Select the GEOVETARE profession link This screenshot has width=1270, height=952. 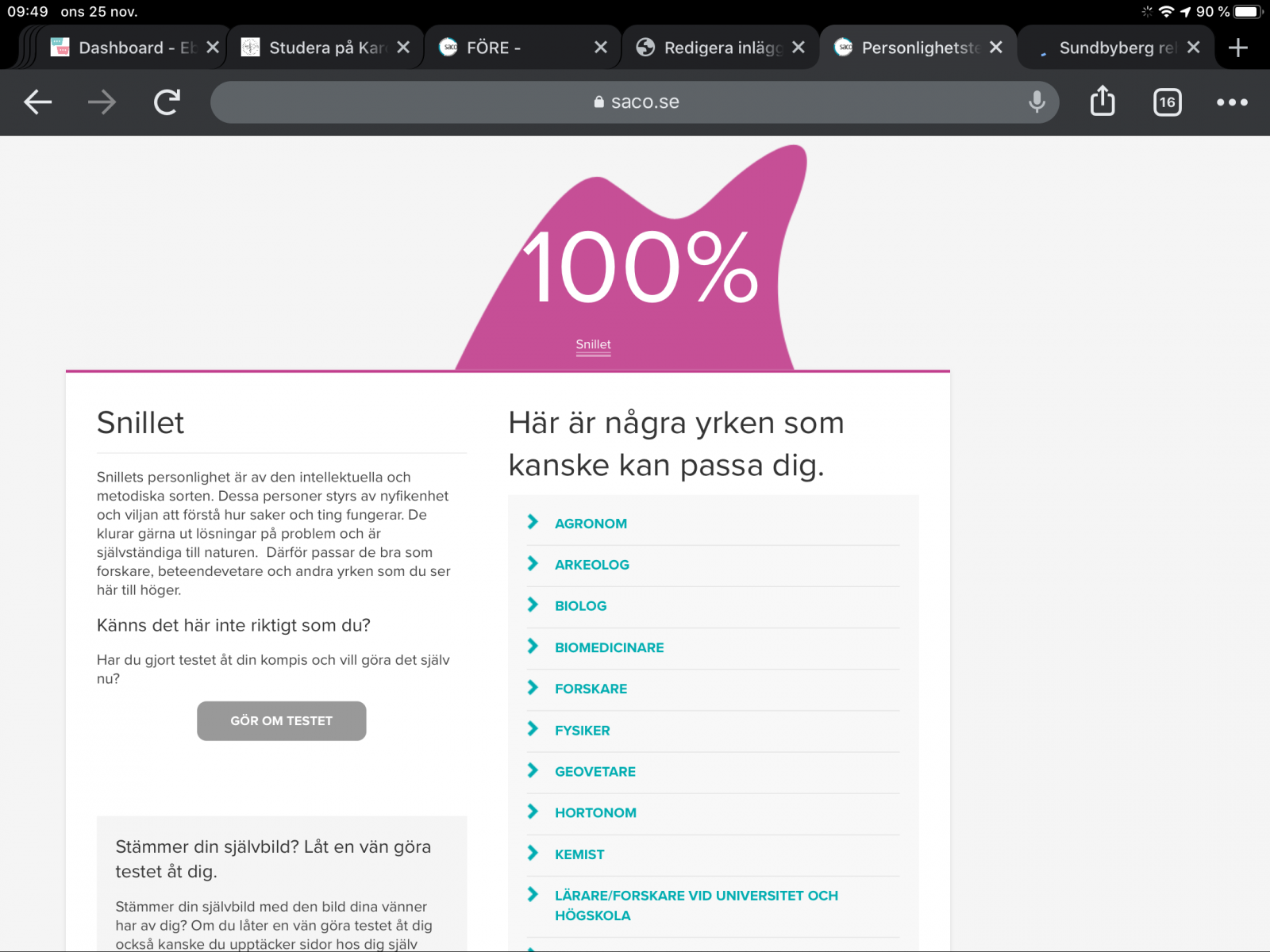pos(595,771)
